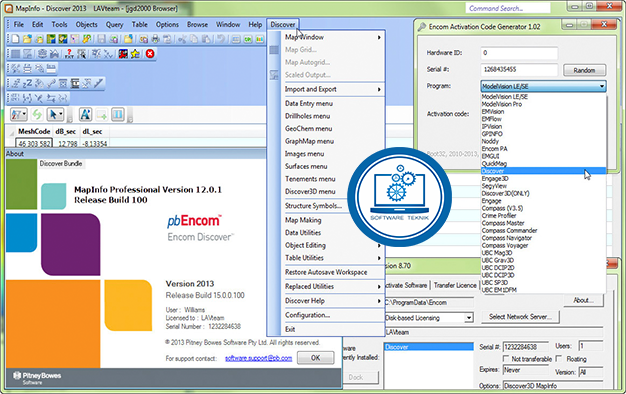Click the Cut scissors icon
The width and height of the screenshot is (626, 394).
[x=182, y=39]
